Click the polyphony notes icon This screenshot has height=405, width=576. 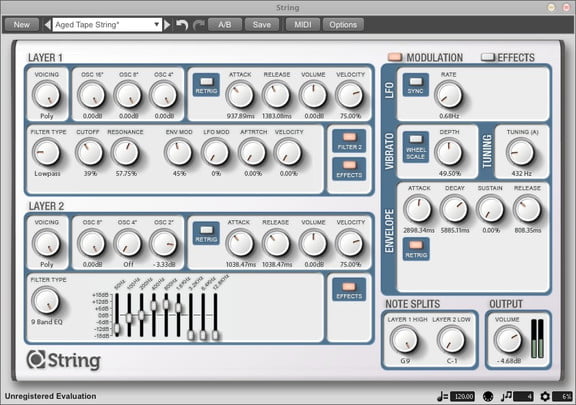click(x=507, y=396)
